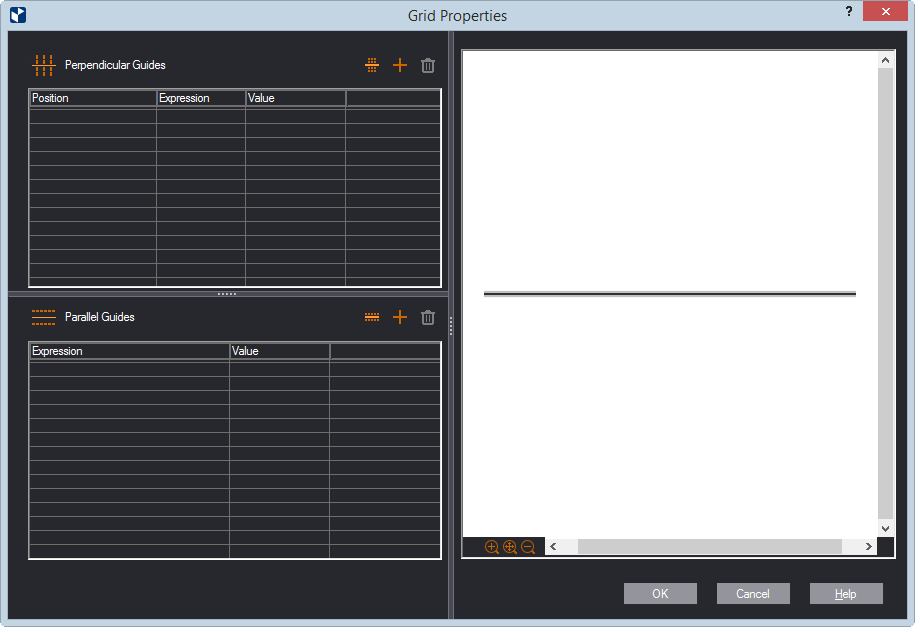Screen dimensions: 915x627
Task: Sort by the Position column header
Action: [92, 98]
